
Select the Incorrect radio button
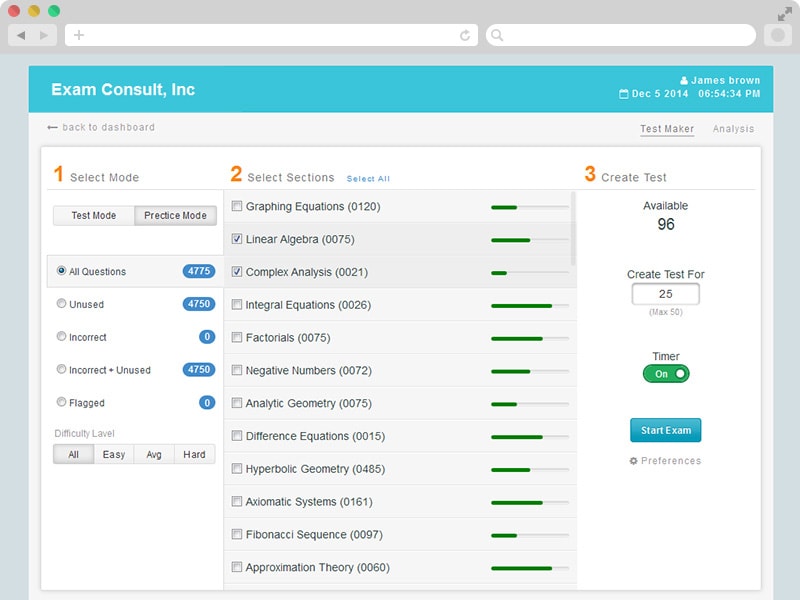[61, 336]
